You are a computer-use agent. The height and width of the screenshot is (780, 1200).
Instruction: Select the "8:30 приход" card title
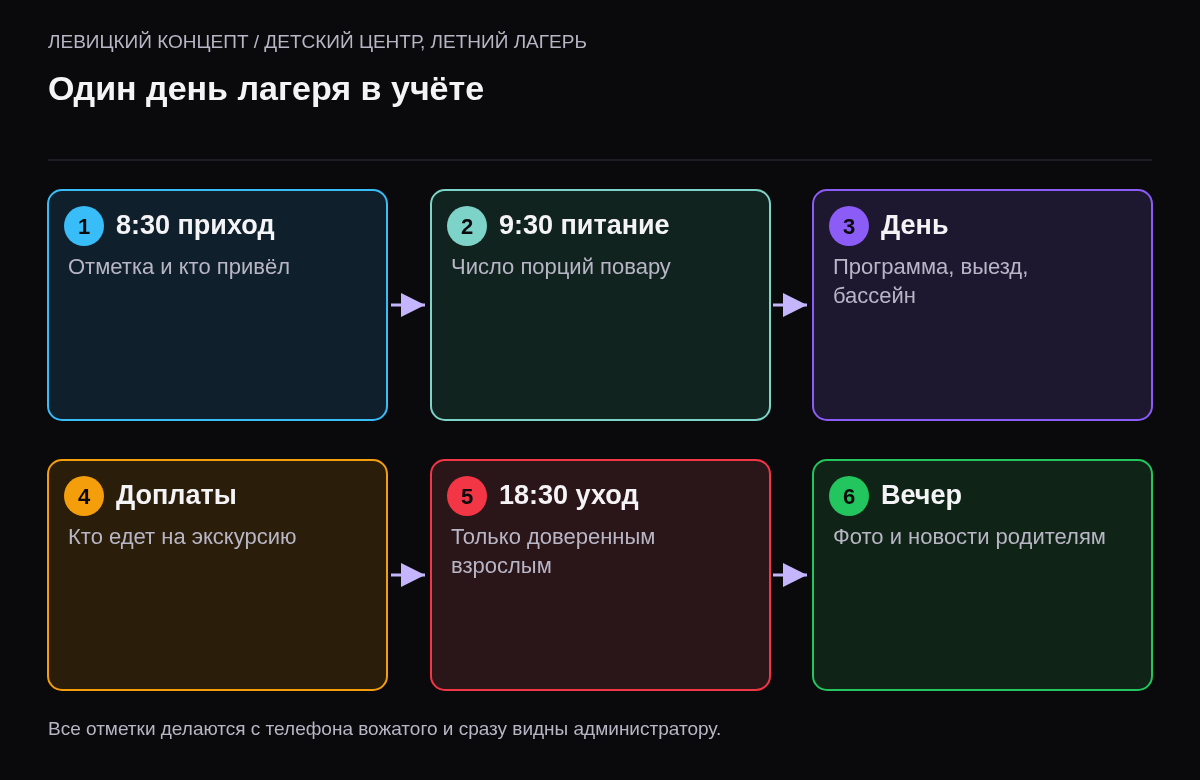tap(195, 225)
